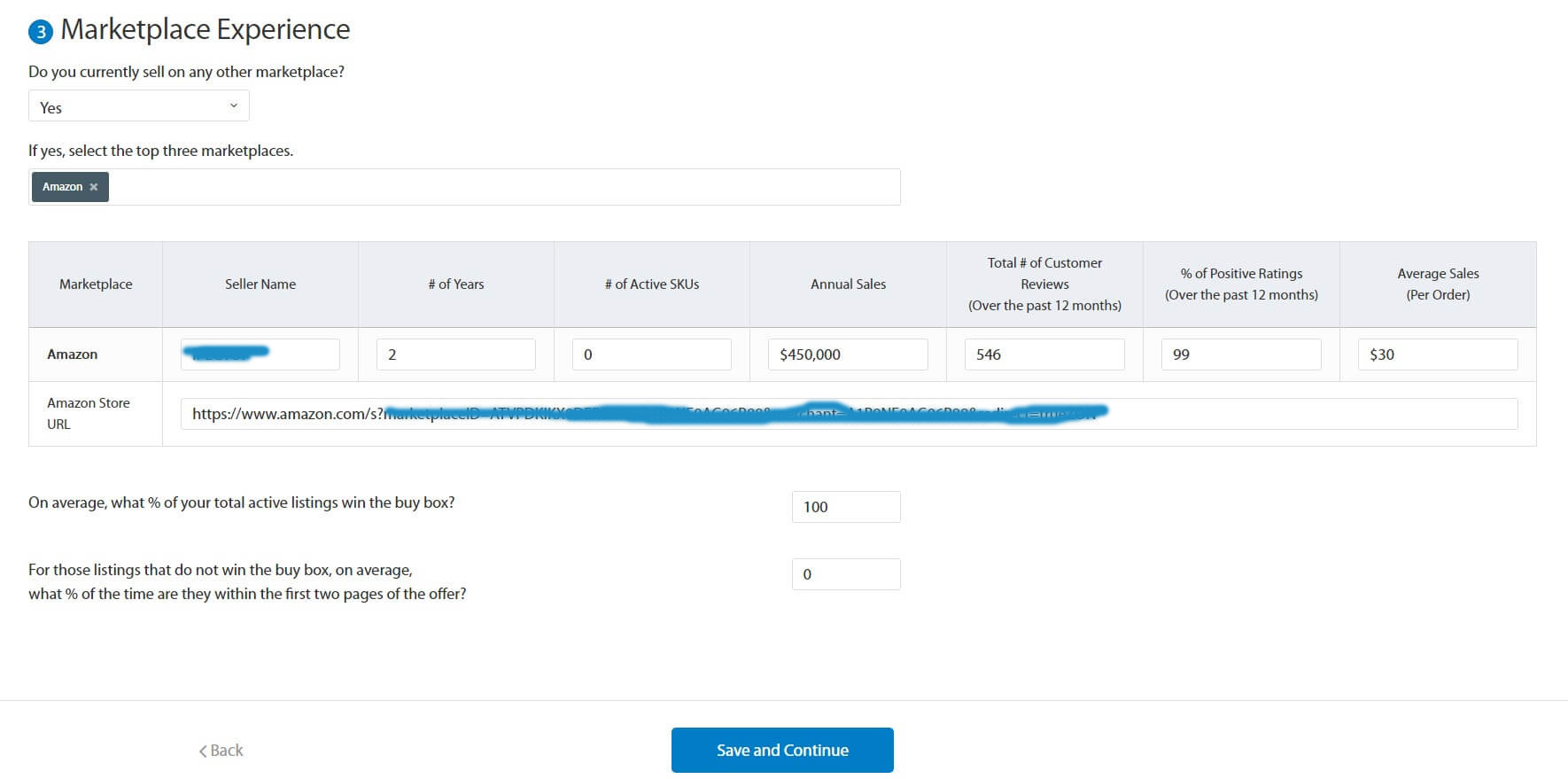
Task: Click 'If yes, select the top three marketplaces' label
Action: pos(160,151)
